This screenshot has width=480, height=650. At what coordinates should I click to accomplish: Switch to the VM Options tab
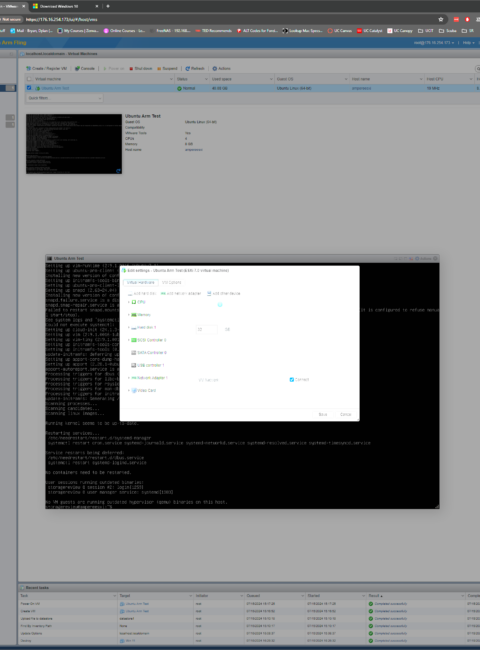pos(171,283)
